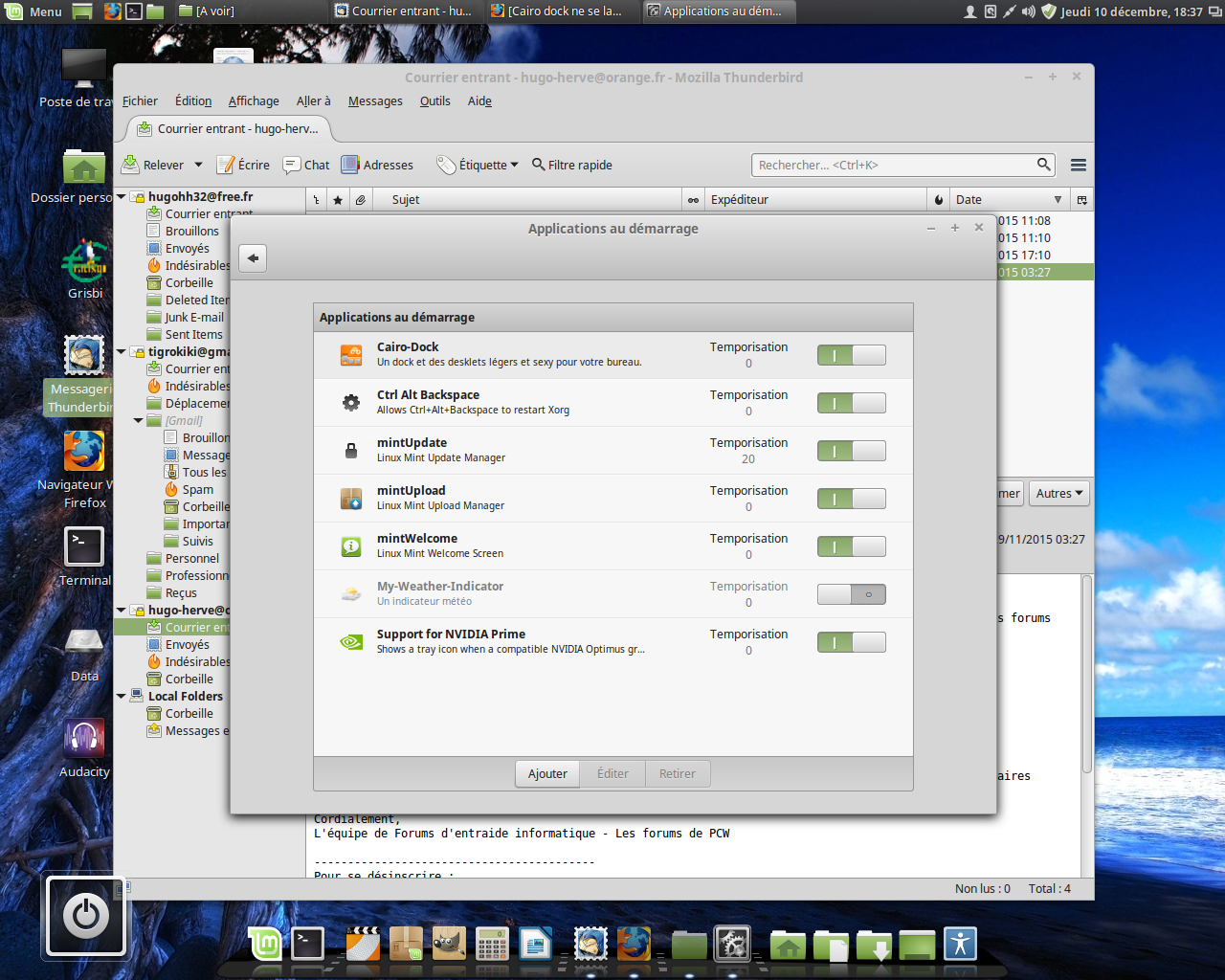
Task: Open the Cairo-Dock Linux Mint launcher icon
Action: point(265,945)
